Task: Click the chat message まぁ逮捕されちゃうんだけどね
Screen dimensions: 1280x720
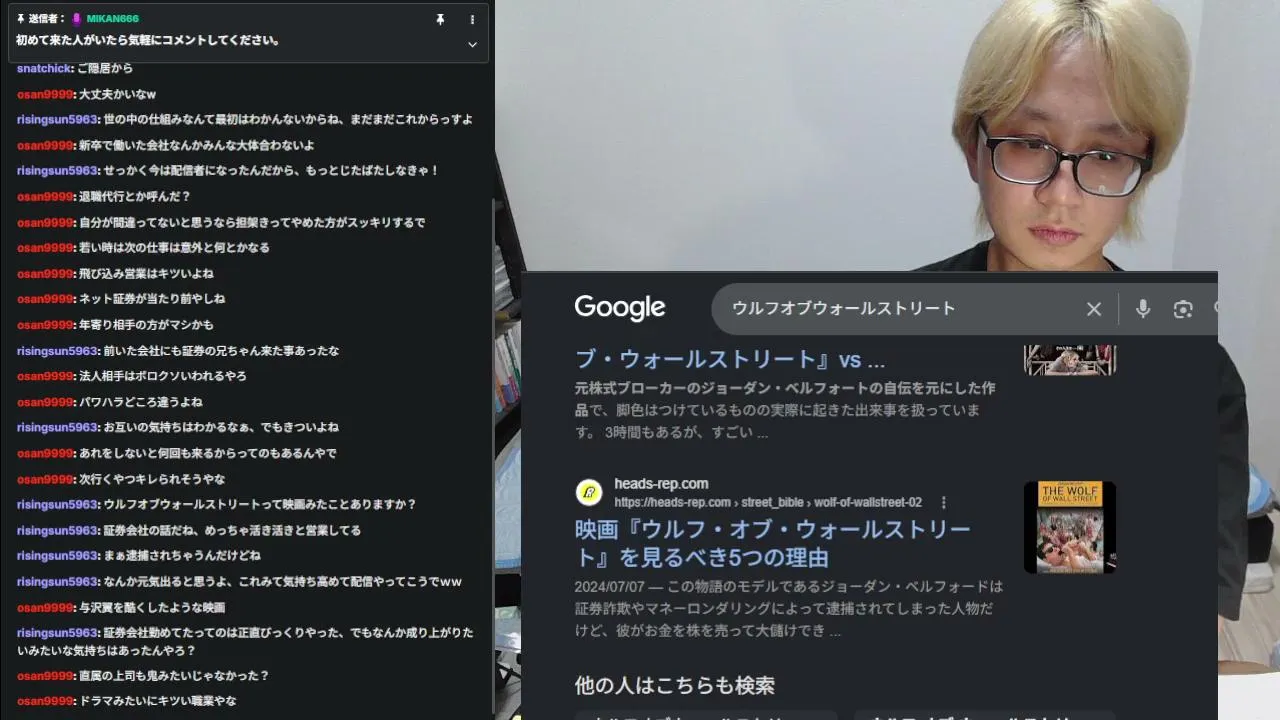Action: [182, 556]
